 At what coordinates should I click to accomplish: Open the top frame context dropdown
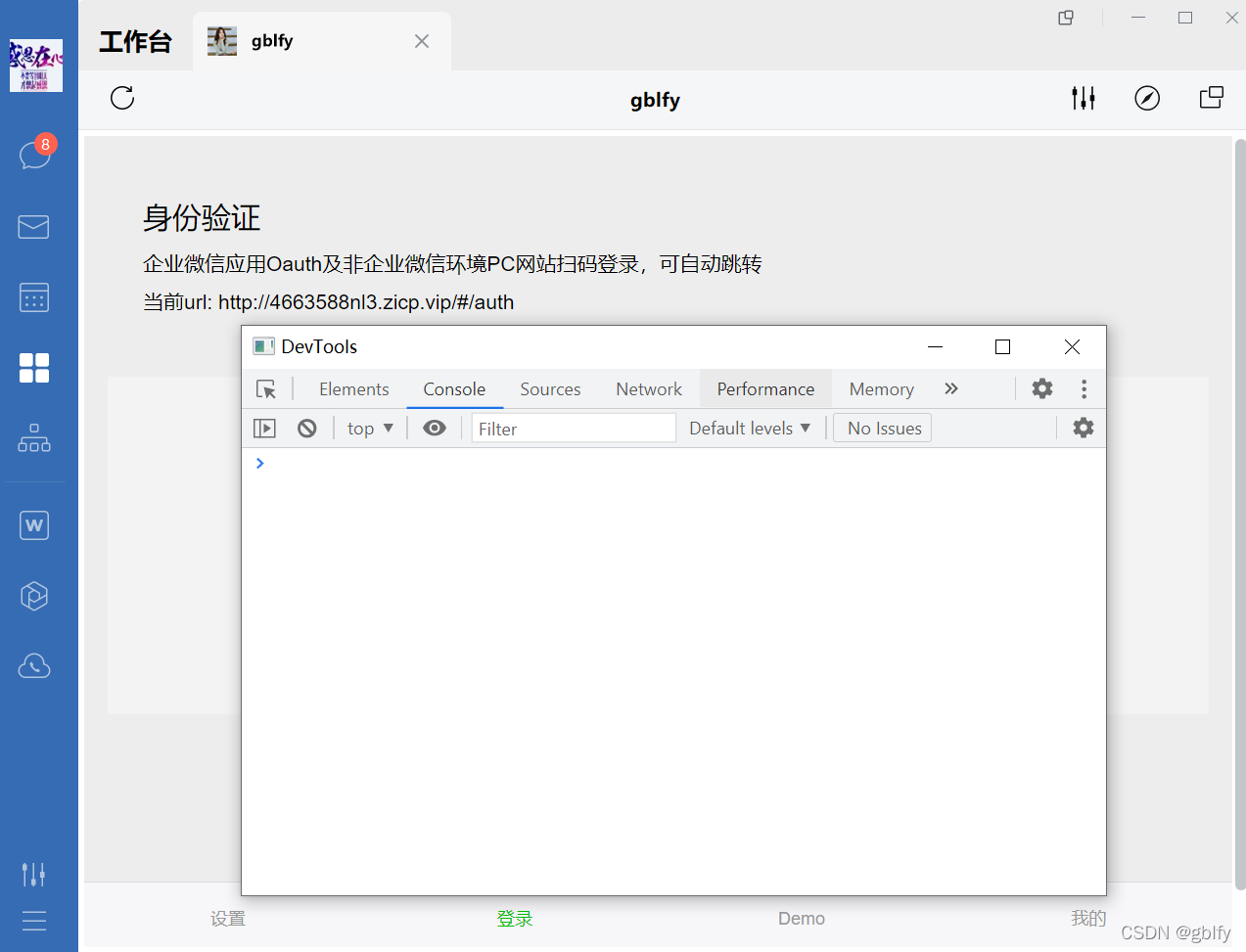tap(369, 428)
